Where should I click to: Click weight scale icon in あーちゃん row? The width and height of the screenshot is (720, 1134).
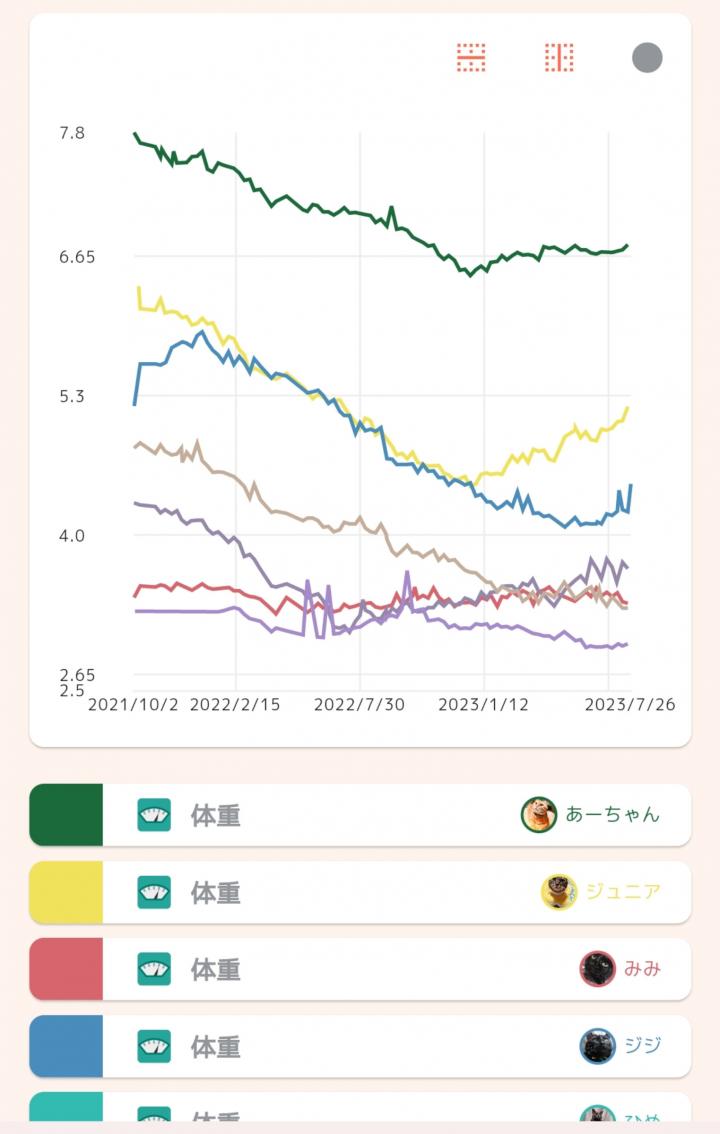tap(154, 815)
